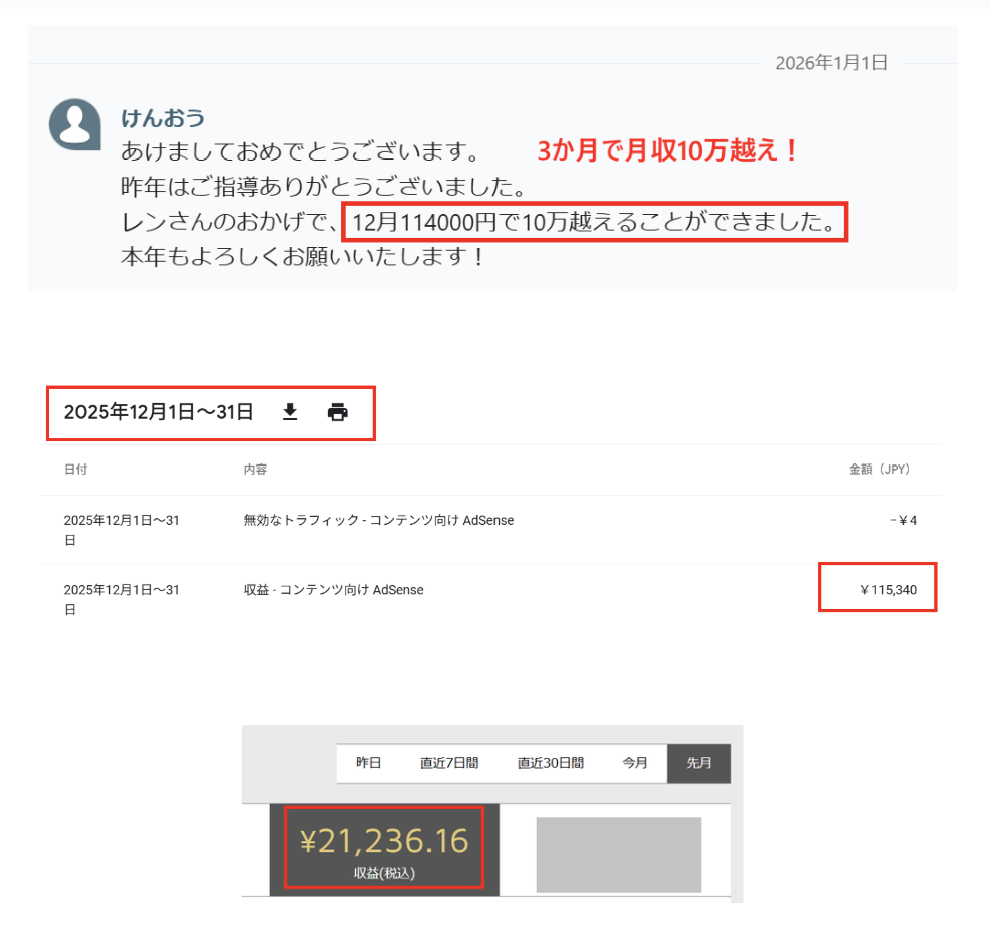The height and width of the screenshot is (926, 990).
Task: Select the 直近7日間 tab
Action: click(449, 763)
